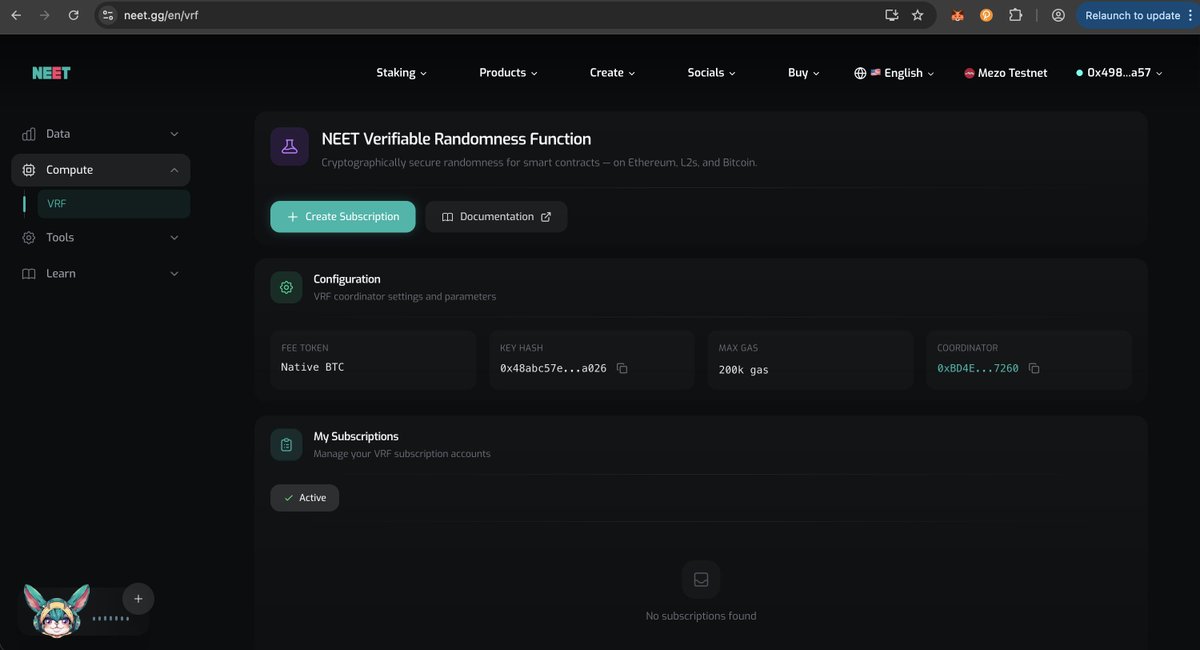Screen dimensions: 1200x650
Task: Click NEET Verifiable Randomness Function heading
Action: (x=456, y=139)
